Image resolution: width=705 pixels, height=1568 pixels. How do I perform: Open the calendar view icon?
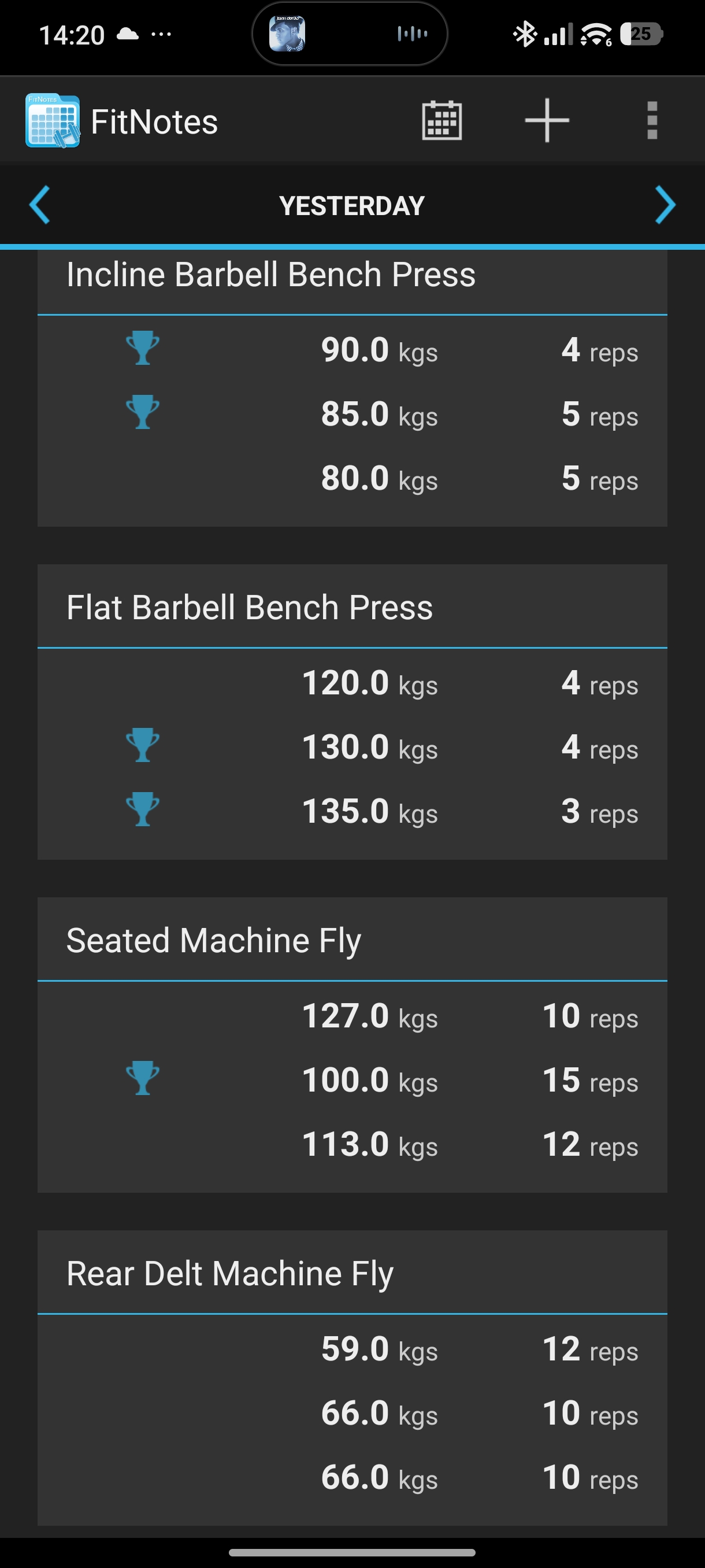(x=441, y=120)
